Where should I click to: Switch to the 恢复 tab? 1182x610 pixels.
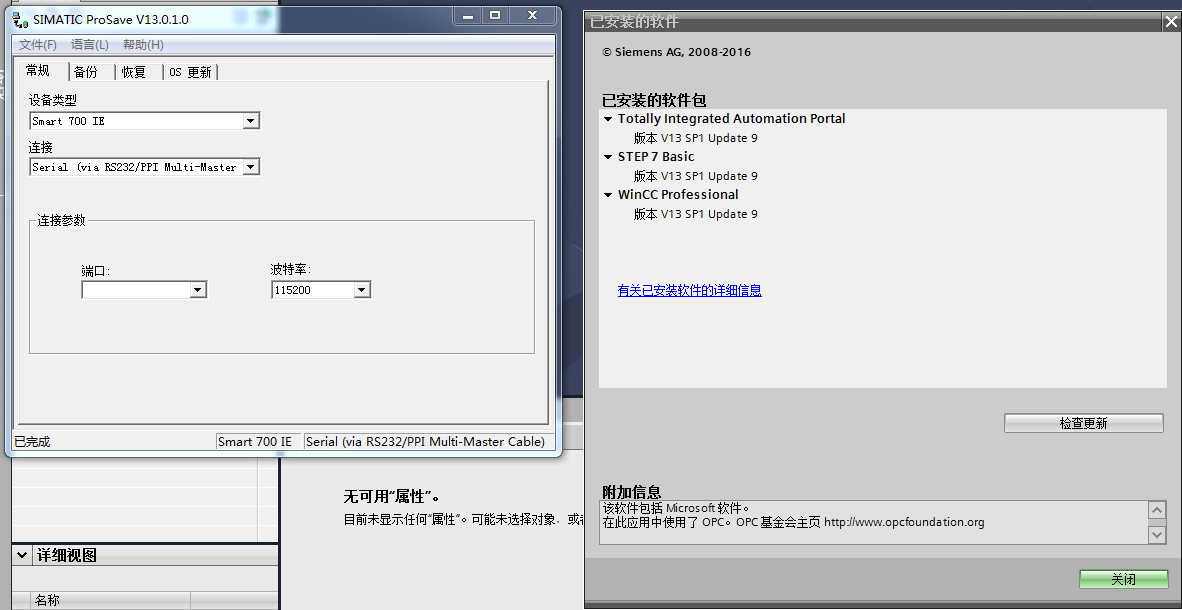pyautogui.click(x=134, y=72)
